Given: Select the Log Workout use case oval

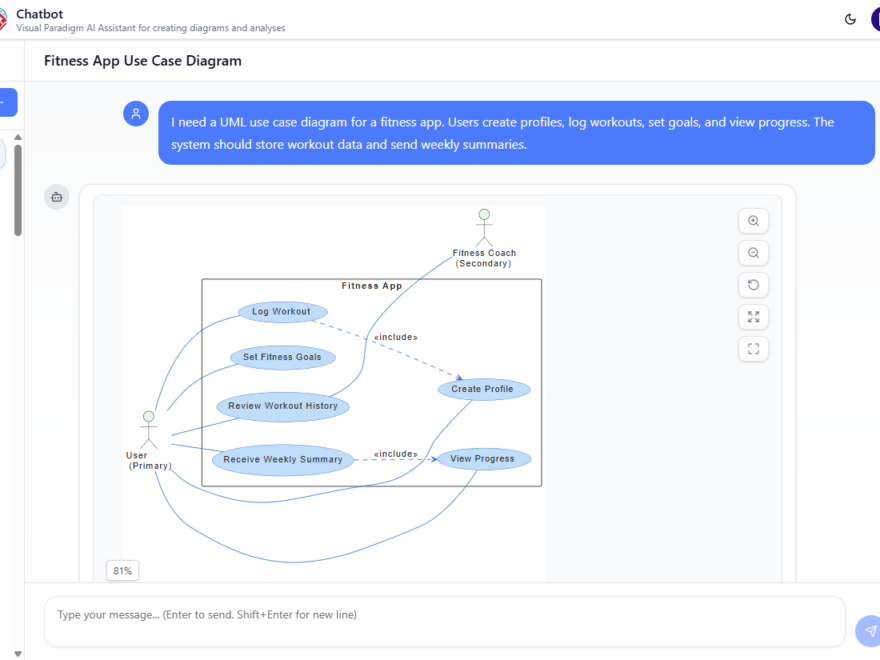Looking at the screenshot, I should click(x=282, y=311).
